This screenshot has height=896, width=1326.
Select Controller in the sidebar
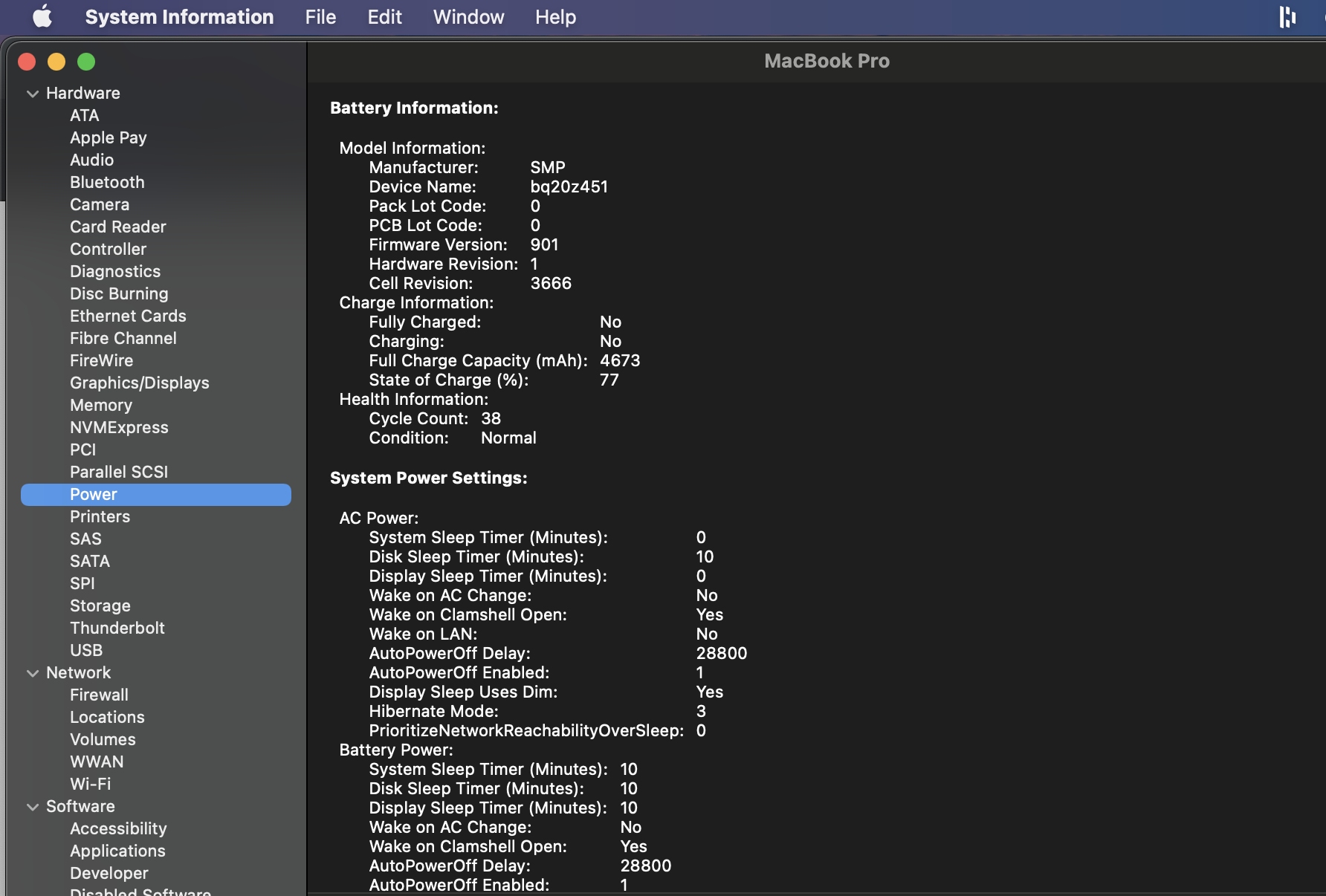pos(108,249)
